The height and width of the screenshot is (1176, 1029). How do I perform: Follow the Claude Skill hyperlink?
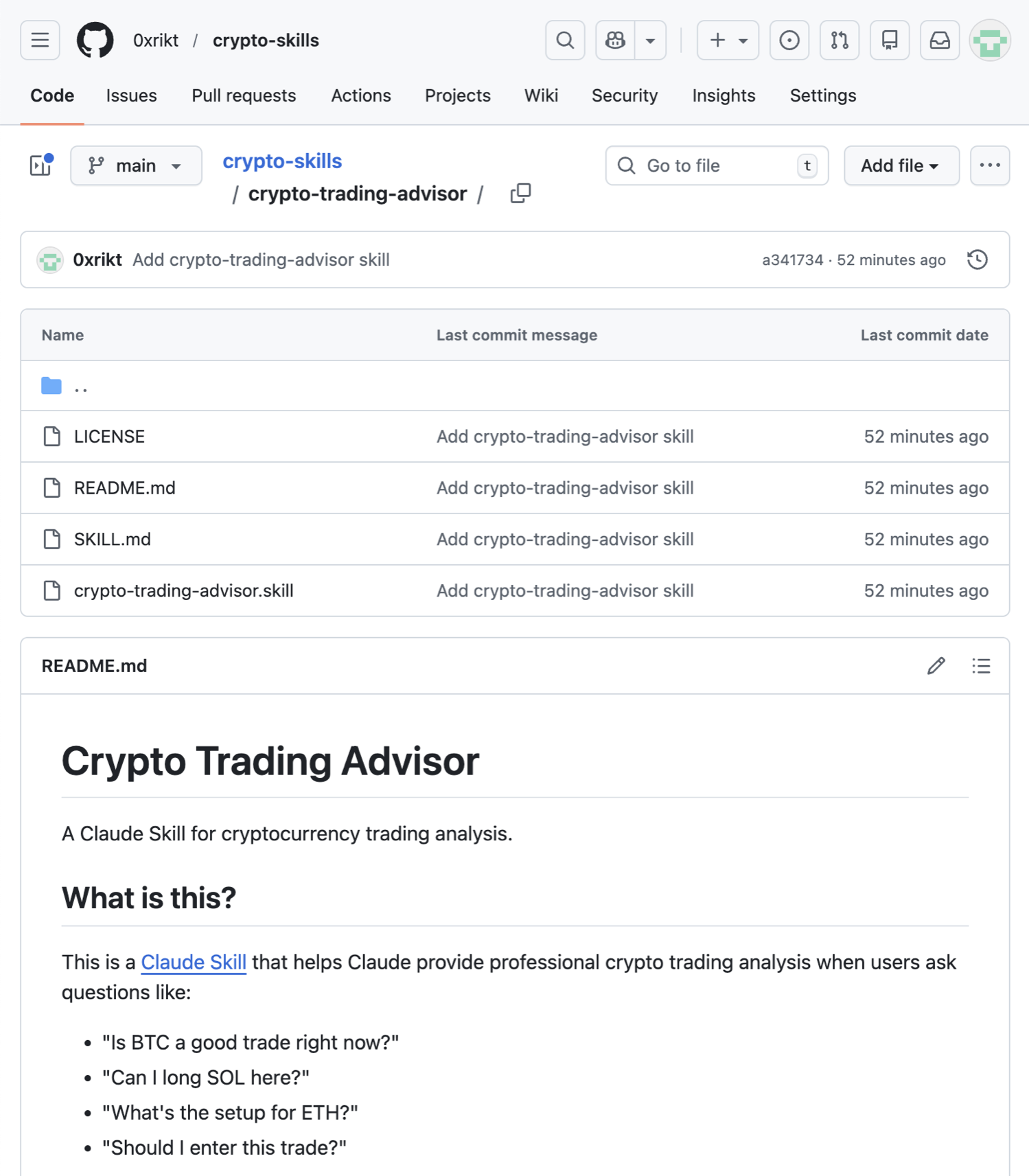tap(194, 962)
